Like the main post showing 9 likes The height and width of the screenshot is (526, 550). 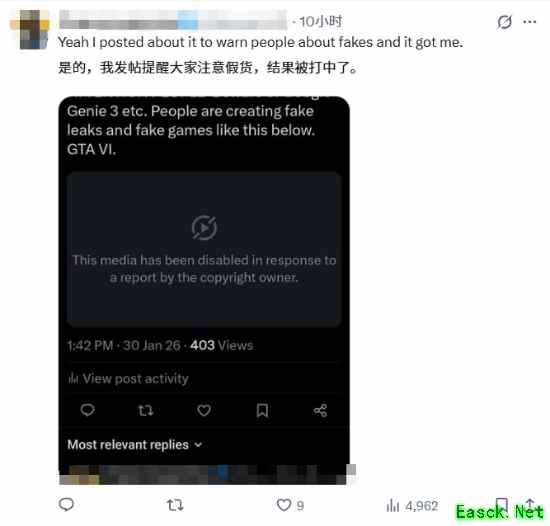284,505
